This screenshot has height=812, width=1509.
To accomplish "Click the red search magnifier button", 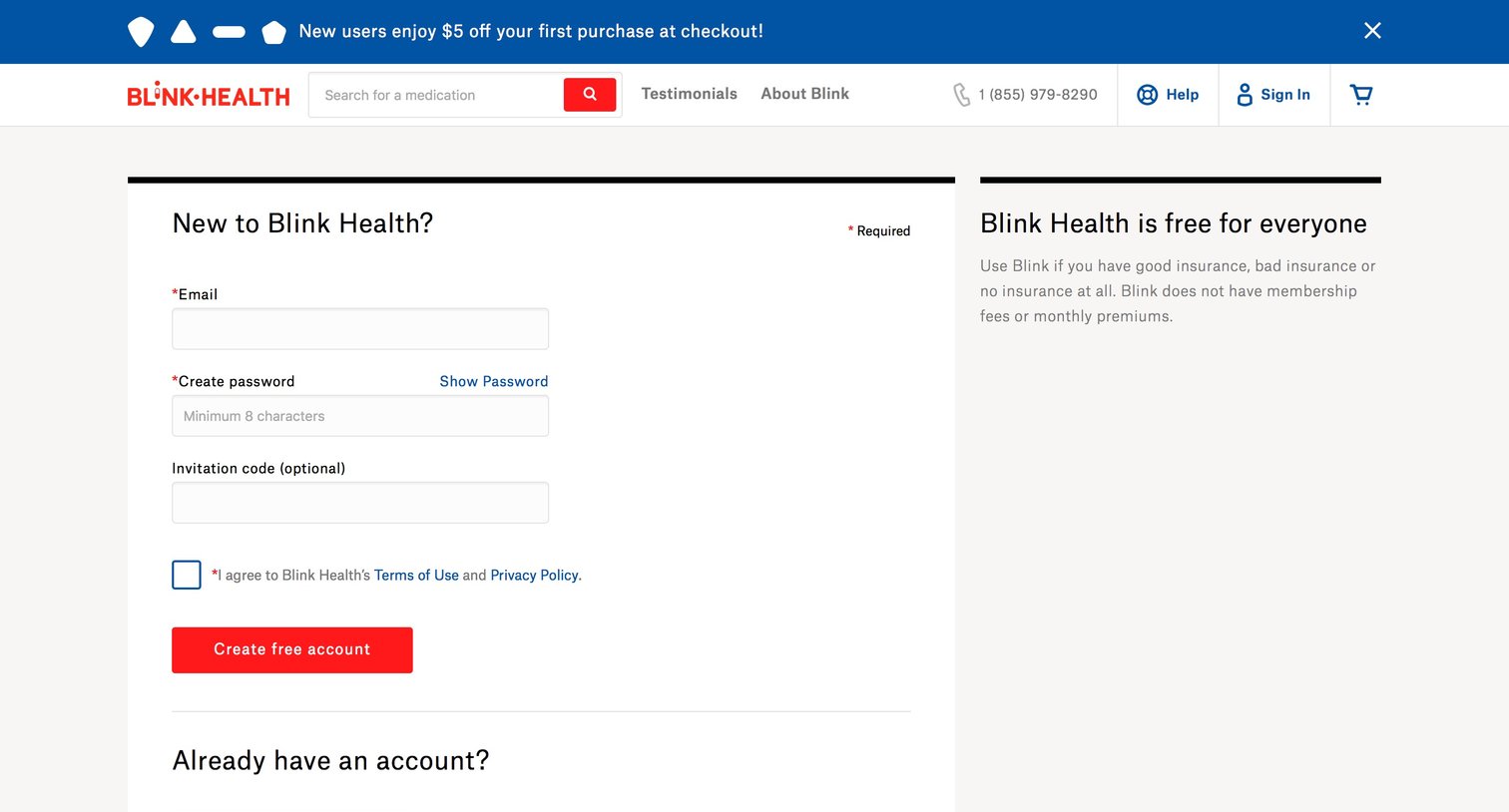I will coord(590,95).
